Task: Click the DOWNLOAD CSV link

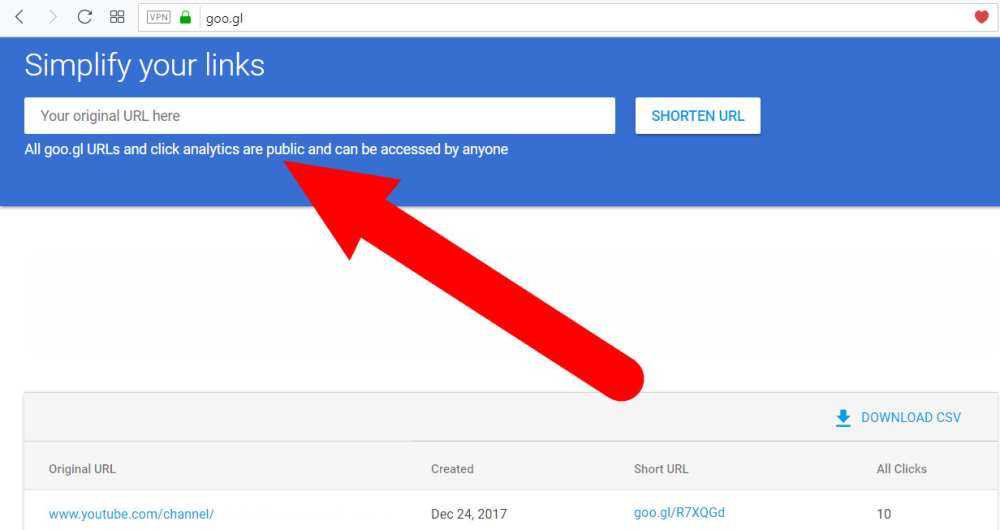Action: 911,418
